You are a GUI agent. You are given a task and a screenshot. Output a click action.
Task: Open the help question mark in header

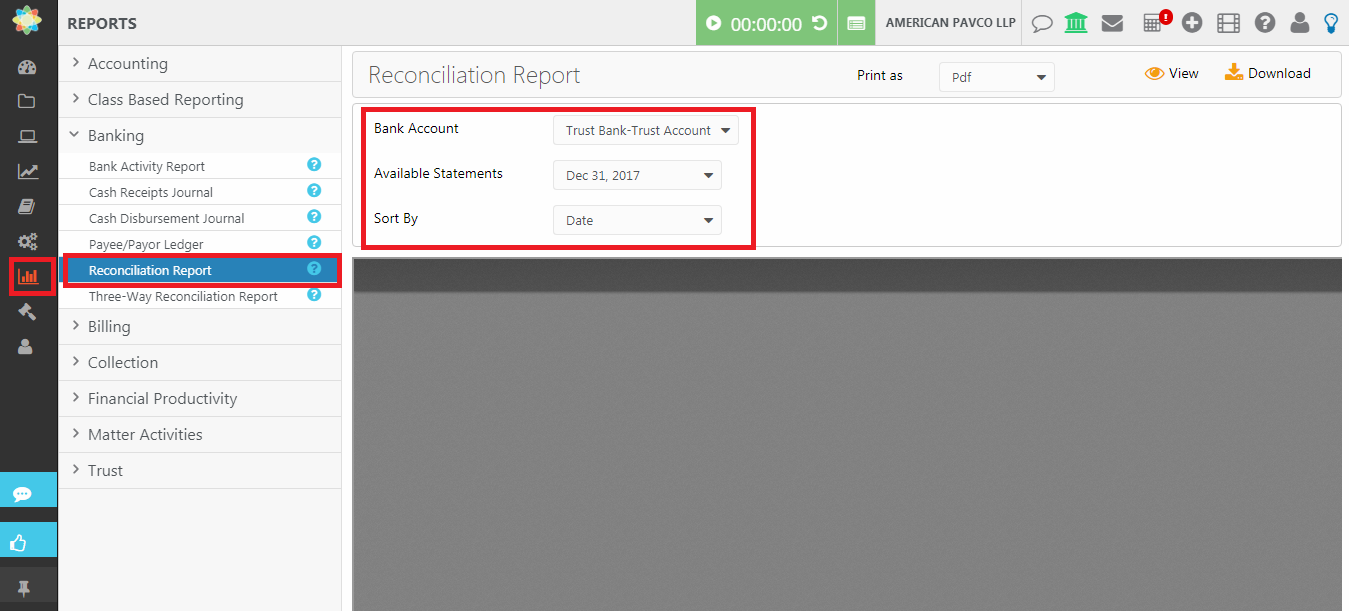[1265, 23]
